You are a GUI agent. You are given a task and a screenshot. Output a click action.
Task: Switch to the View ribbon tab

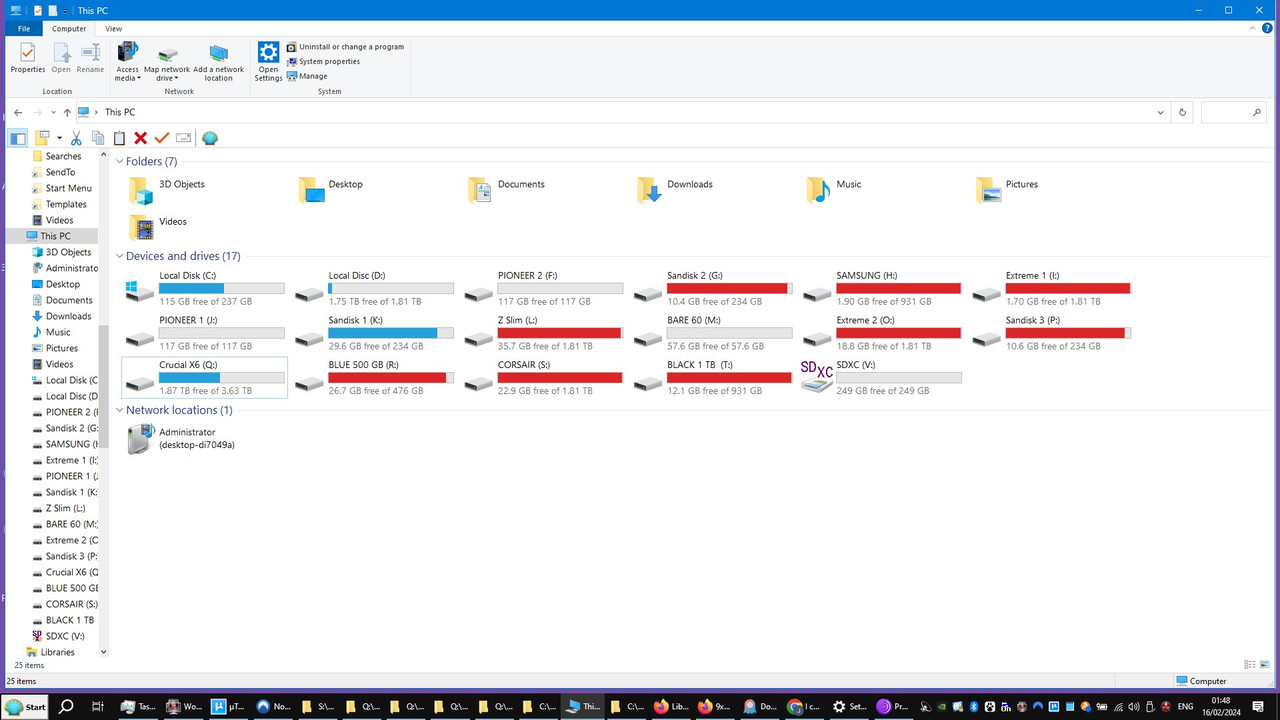tap(114, 29)
